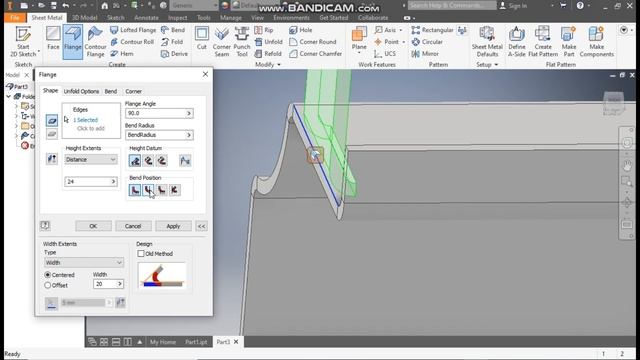Switch to the Corner tab
The height and width of the screenshot is (360, 640).
coord(133,91)
